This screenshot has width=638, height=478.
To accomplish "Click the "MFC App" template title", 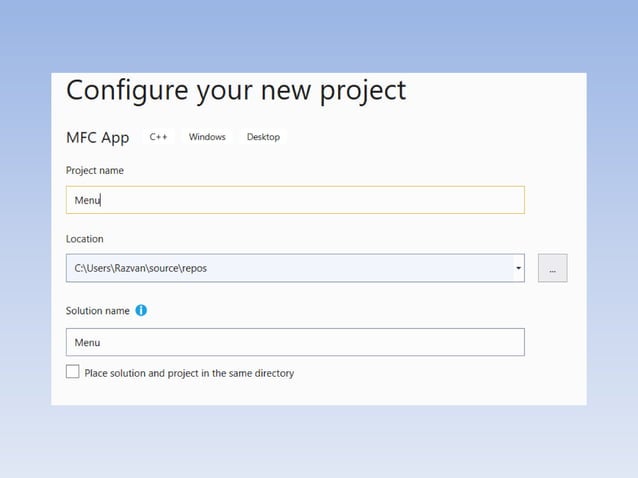I will [98, 138].
